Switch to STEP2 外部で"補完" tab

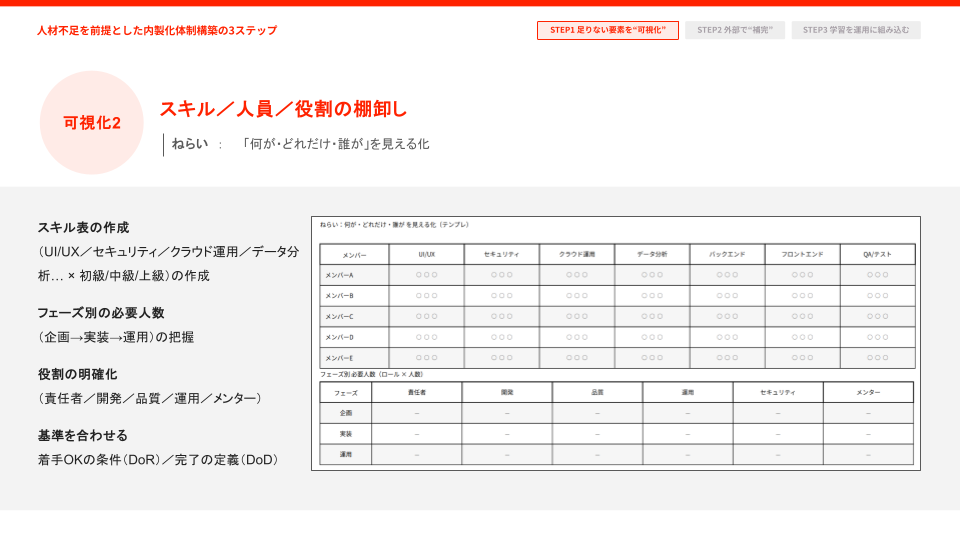coord(735,30)
